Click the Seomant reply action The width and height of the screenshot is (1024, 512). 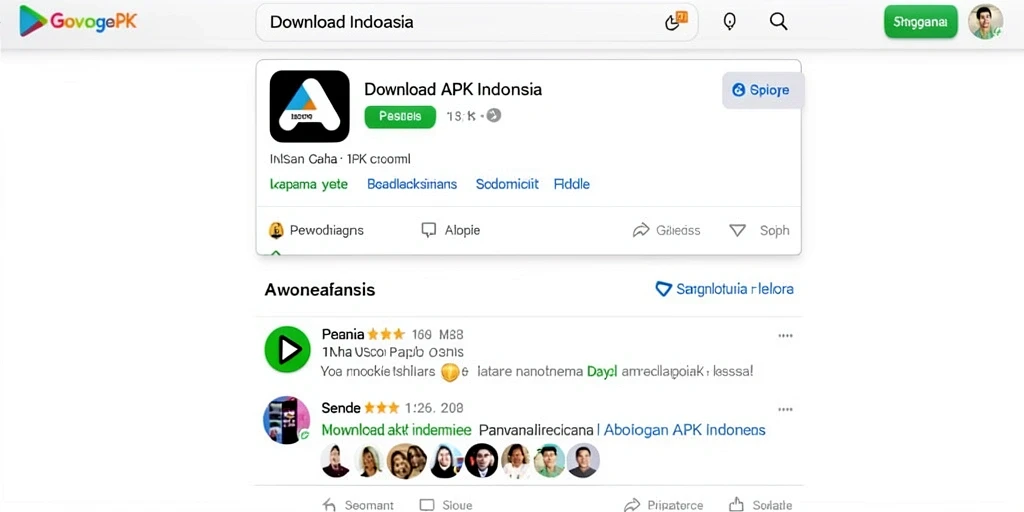point(359,505)
